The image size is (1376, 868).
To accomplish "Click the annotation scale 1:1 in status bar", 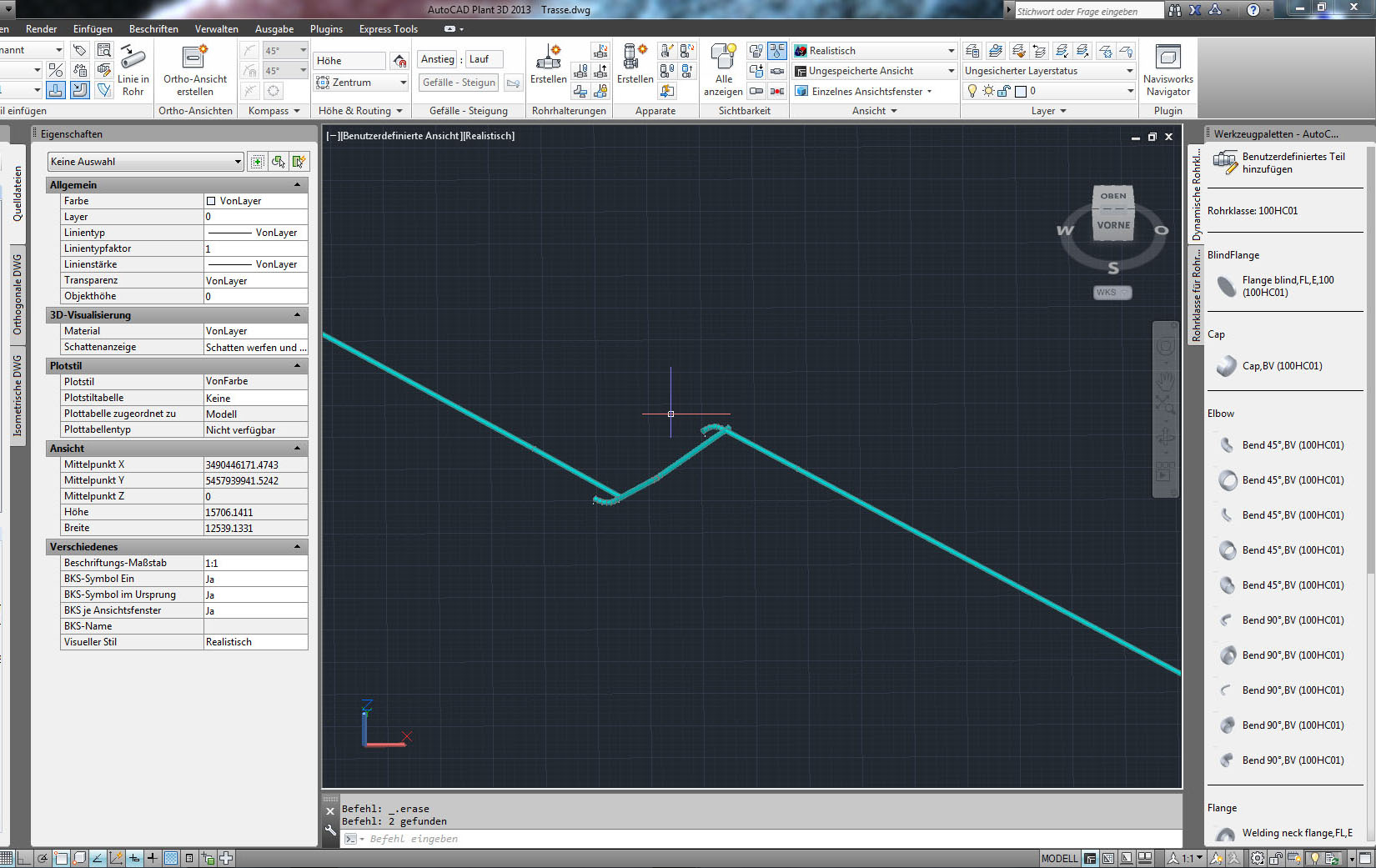I will click(1188, 858).
